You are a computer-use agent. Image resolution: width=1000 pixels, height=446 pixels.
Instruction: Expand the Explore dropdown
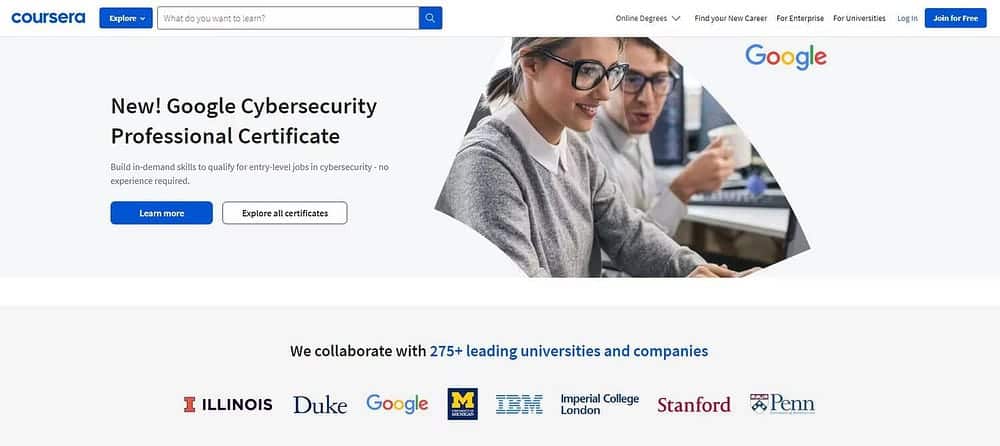[126, 18]
